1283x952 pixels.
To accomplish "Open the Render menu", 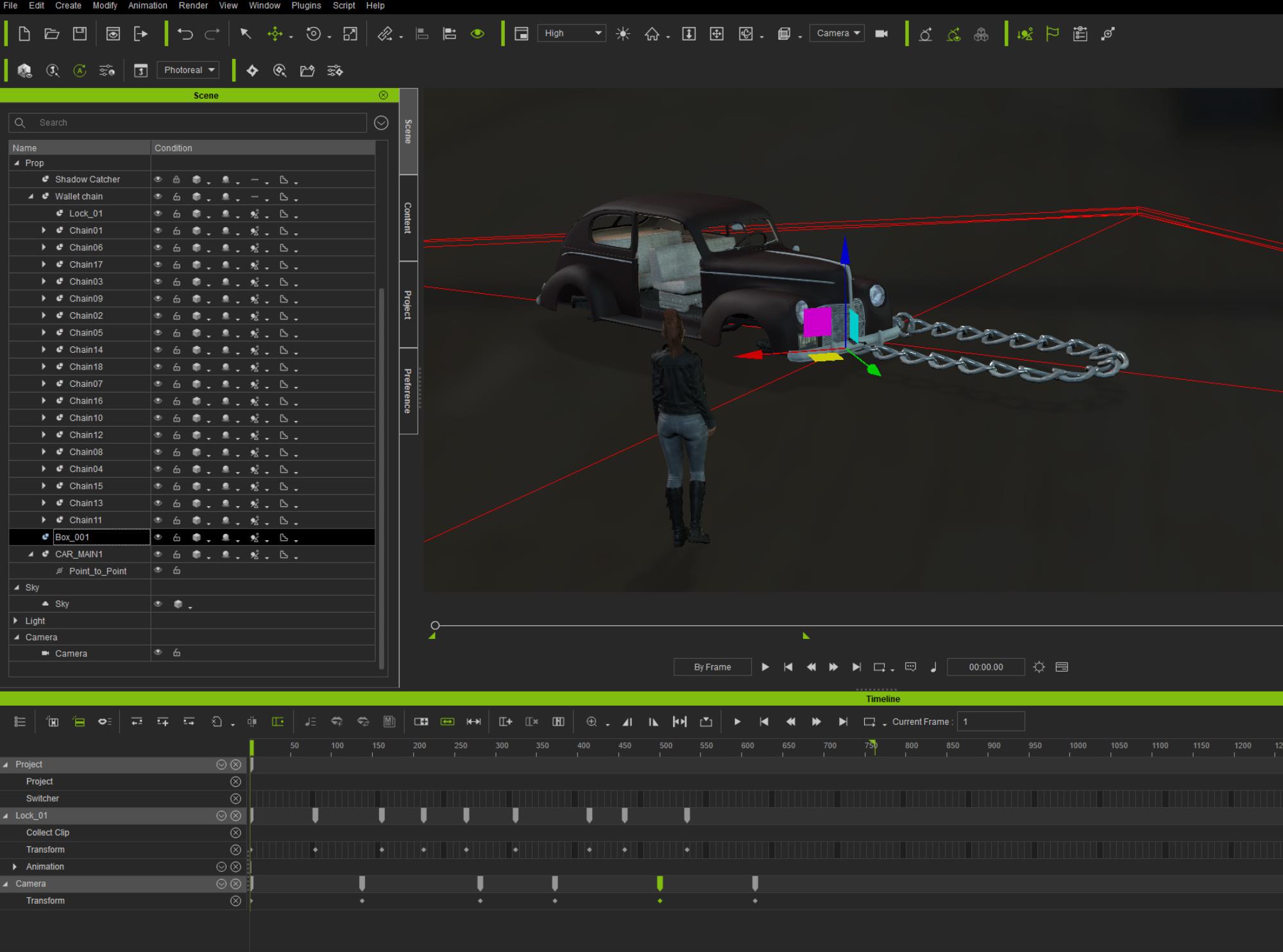I will (193, 5).
